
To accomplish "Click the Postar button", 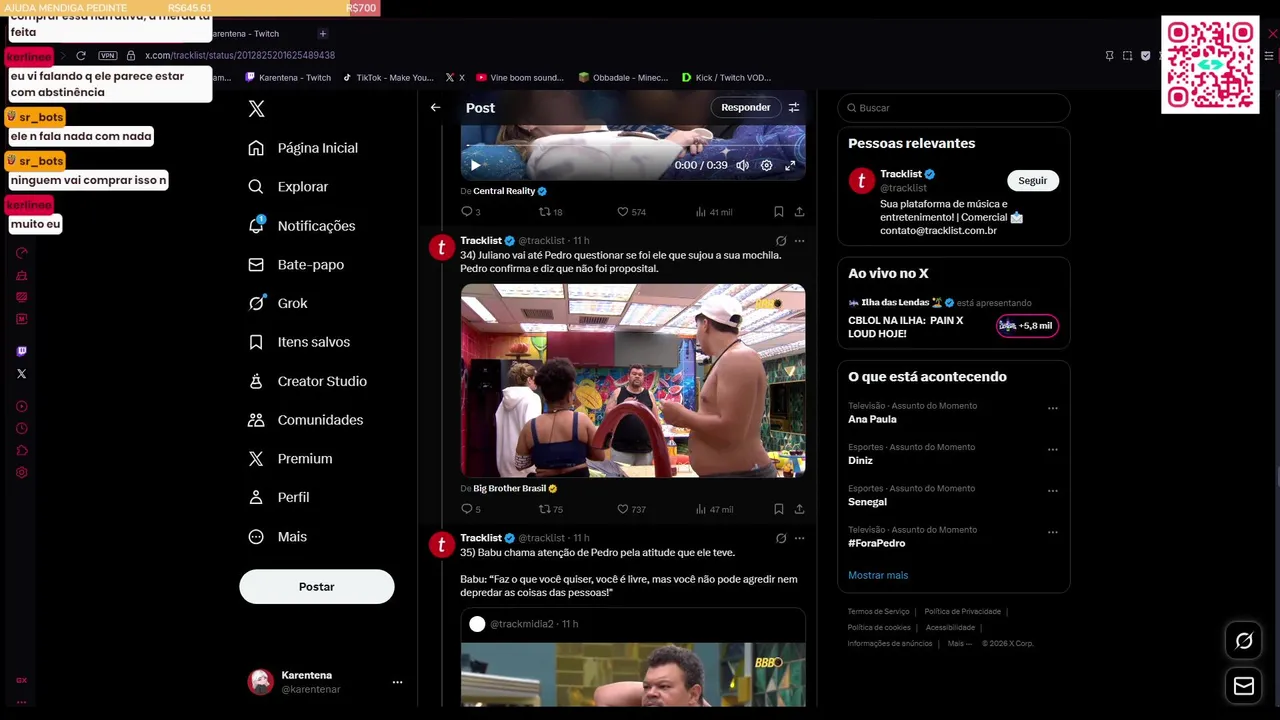I will [x=317, y=587].
